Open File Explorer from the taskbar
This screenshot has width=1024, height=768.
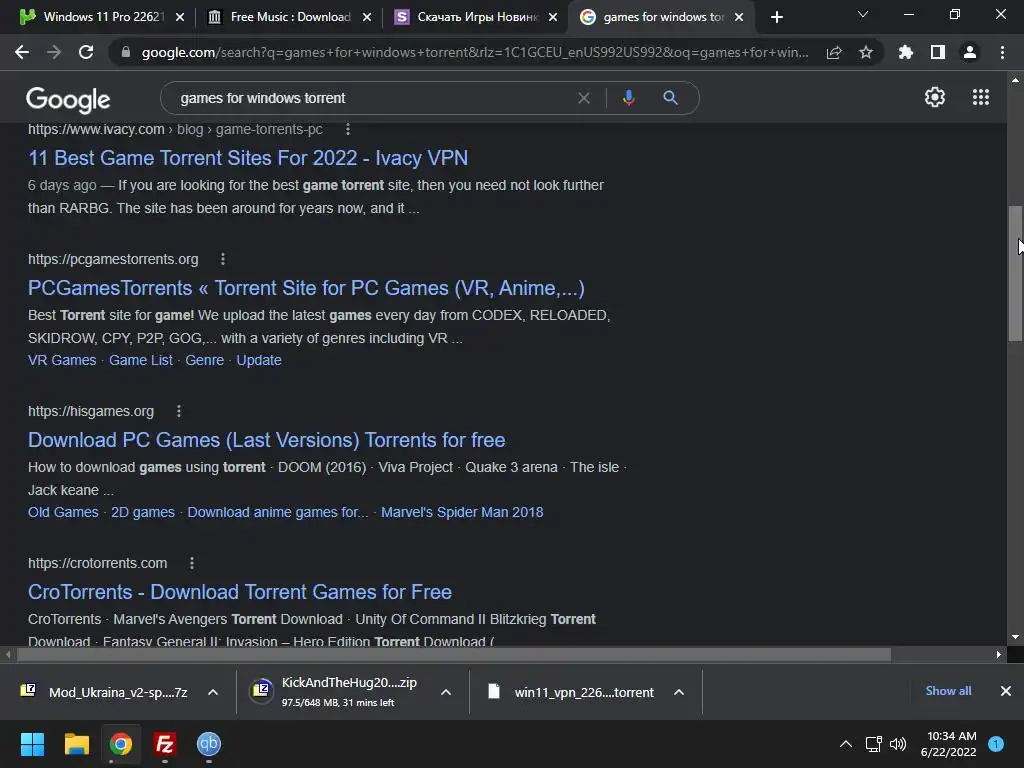coord(76,744)
